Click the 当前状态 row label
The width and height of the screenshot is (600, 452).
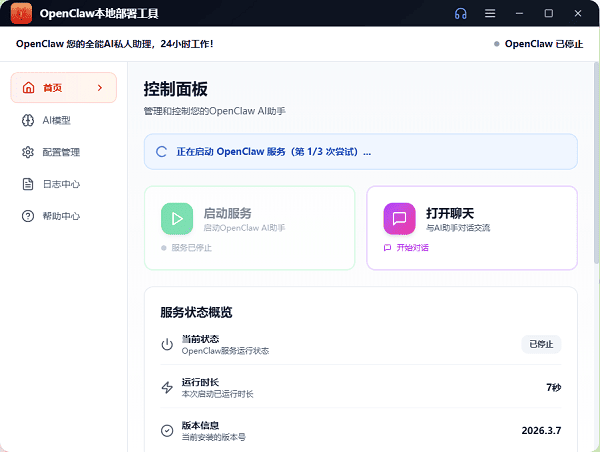coord(200,339)
